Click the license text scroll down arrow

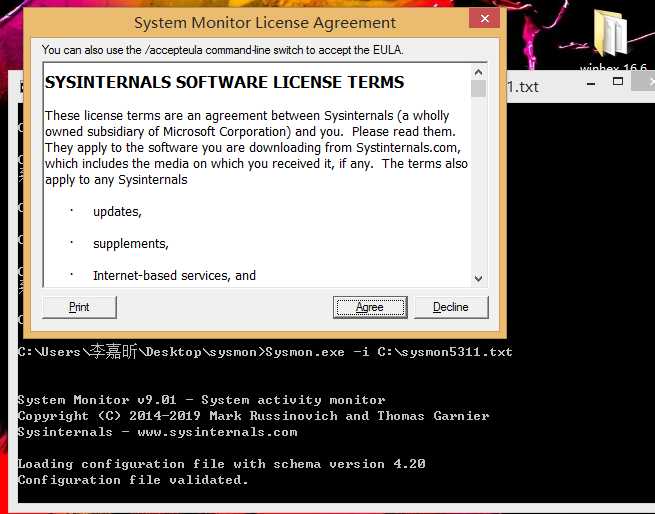point(479,278)
